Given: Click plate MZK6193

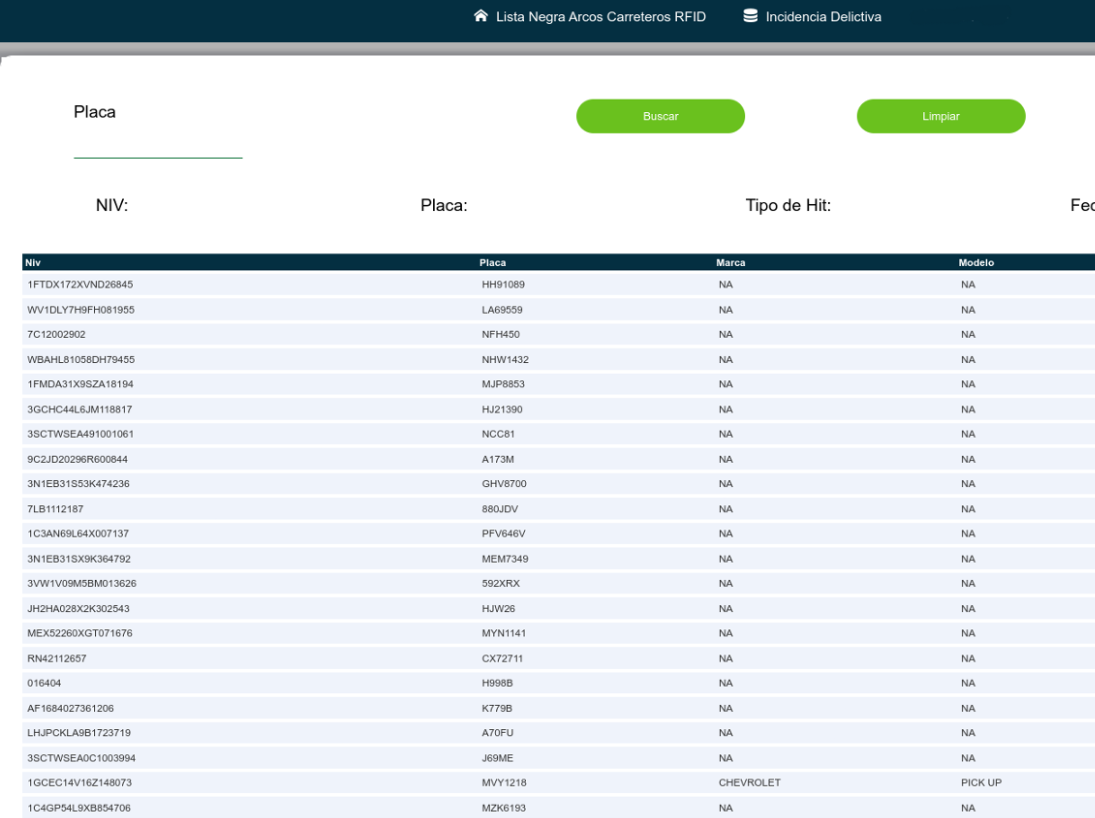Looking at the screenshot, I should (504, 808).
